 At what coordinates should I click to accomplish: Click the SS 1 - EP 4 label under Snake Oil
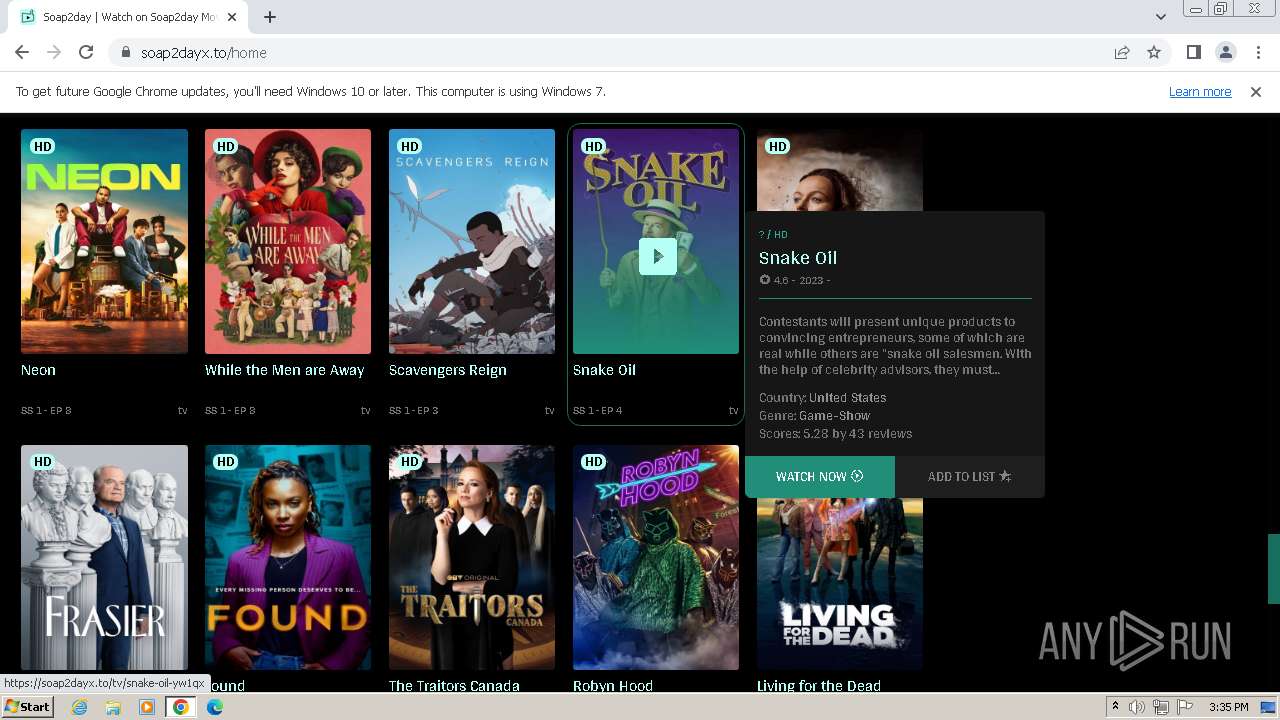pyautogui.click(x=598, y=411)
